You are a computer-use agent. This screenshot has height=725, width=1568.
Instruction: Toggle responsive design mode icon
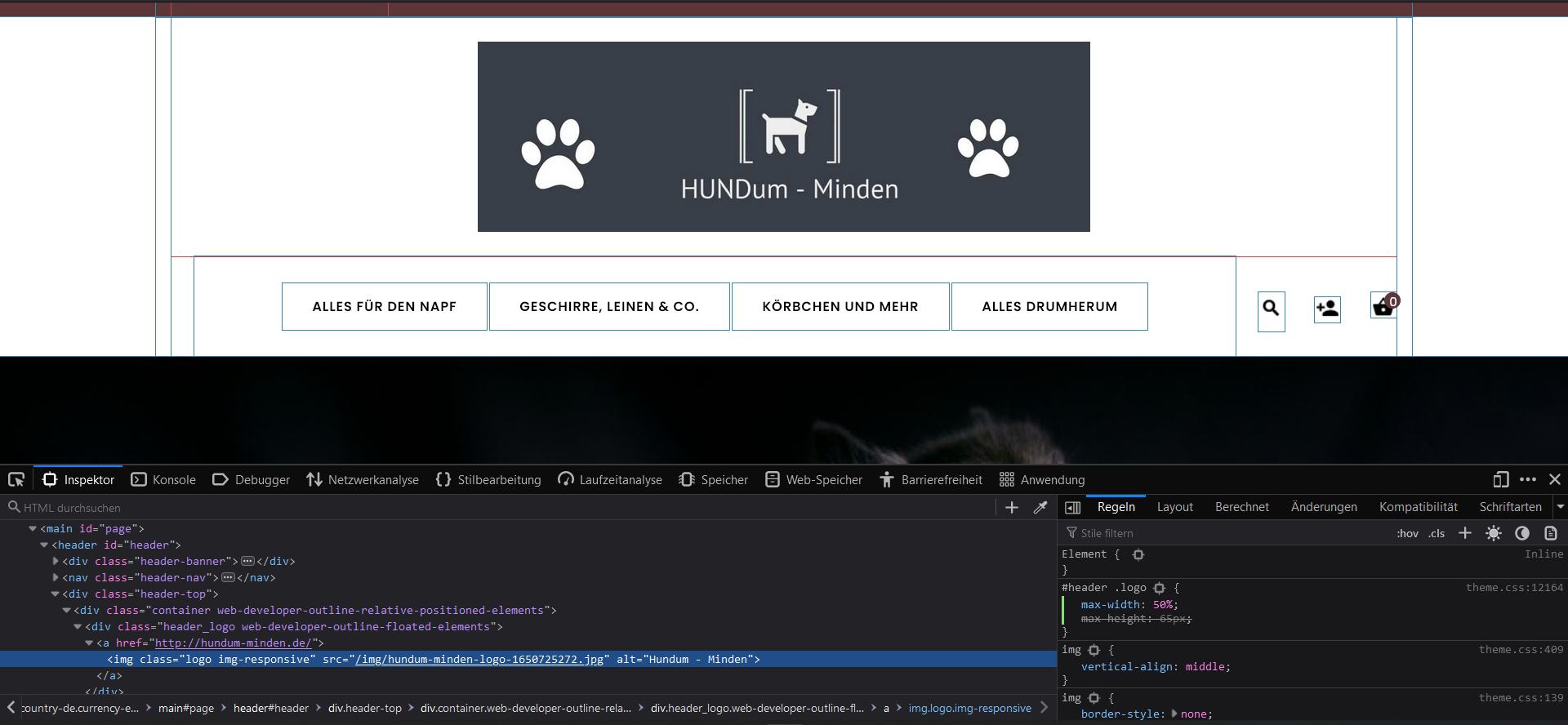pos(1501,480)
